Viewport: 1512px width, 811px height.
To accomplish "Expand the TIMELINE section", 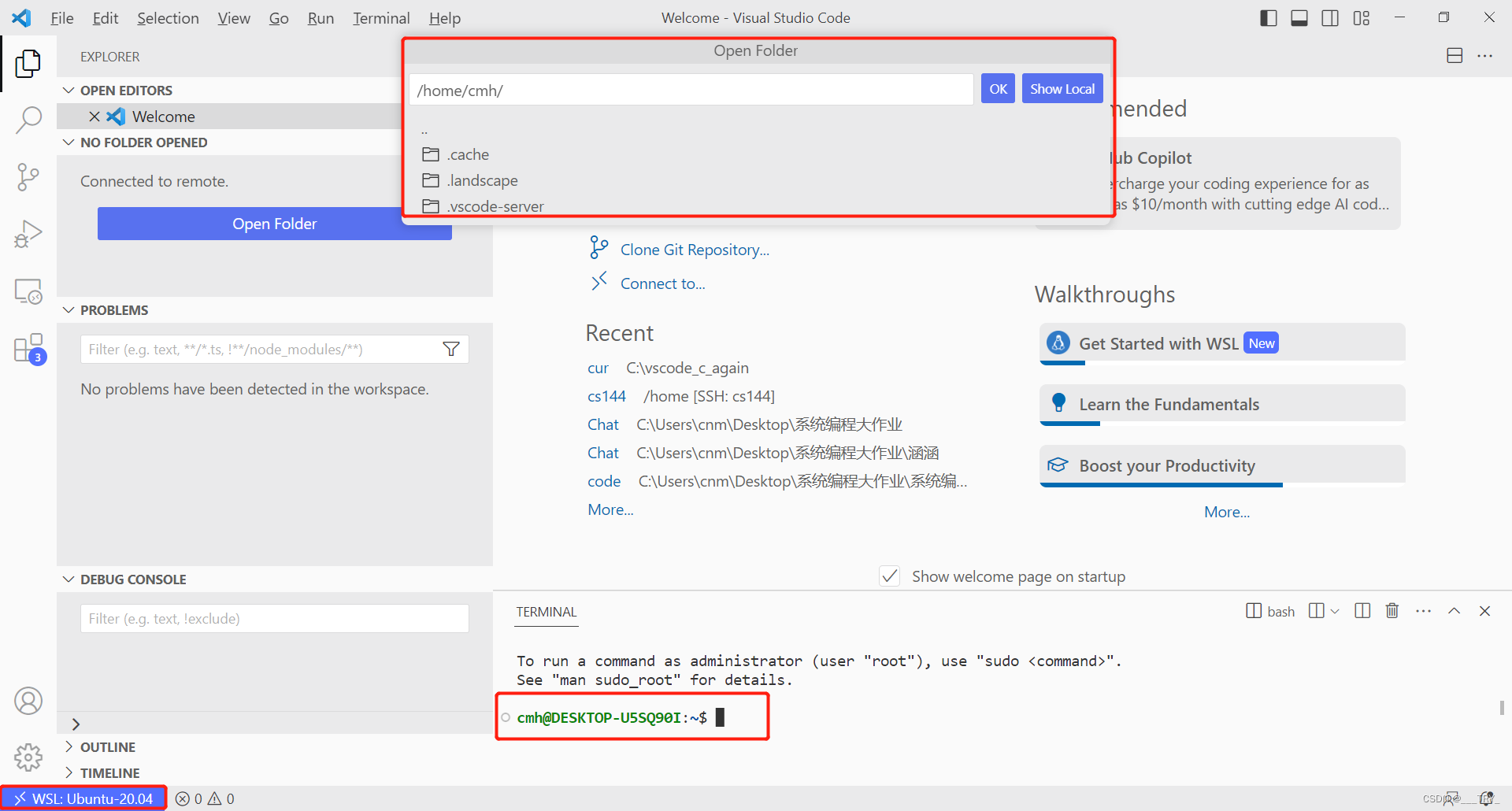I will coord(69,772).
